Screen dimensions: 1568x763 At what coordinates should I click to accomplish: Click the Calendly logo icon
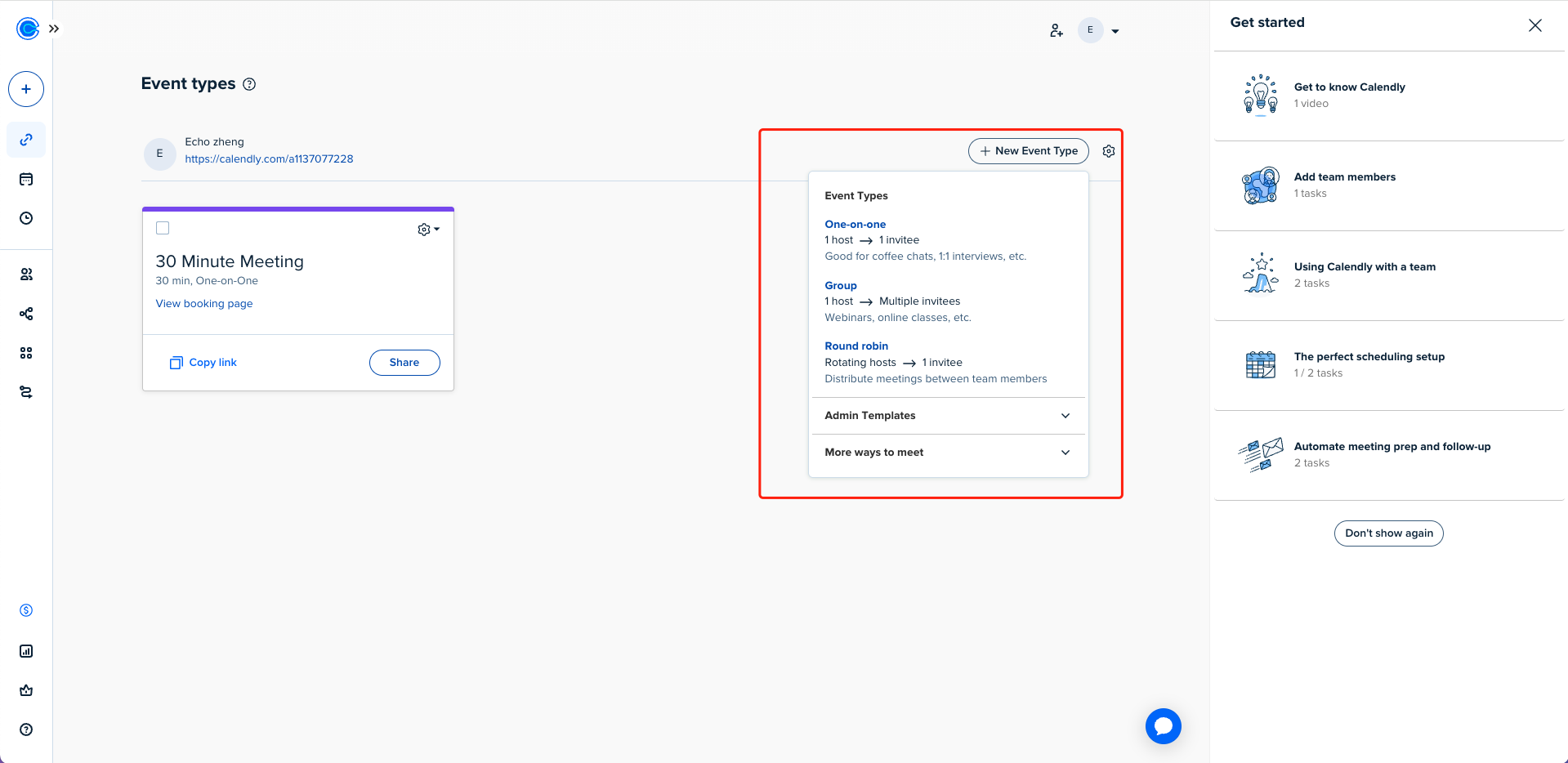pos(28,29)
